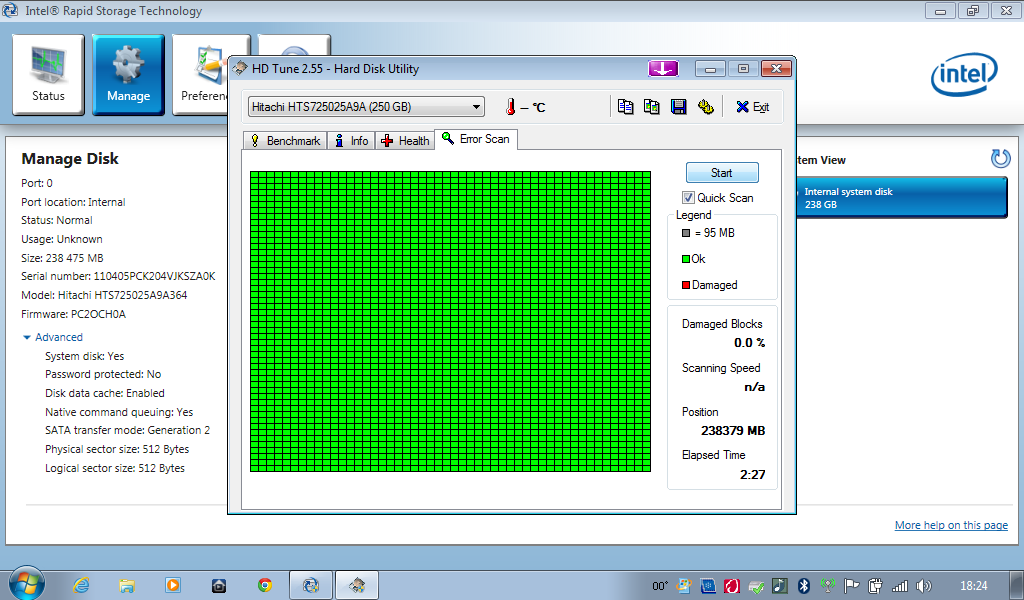Click the refresh icon in Intel RST
The height and width of the screenshot is (600, 1024).
pyautogui.click(x=1000, y=159)
